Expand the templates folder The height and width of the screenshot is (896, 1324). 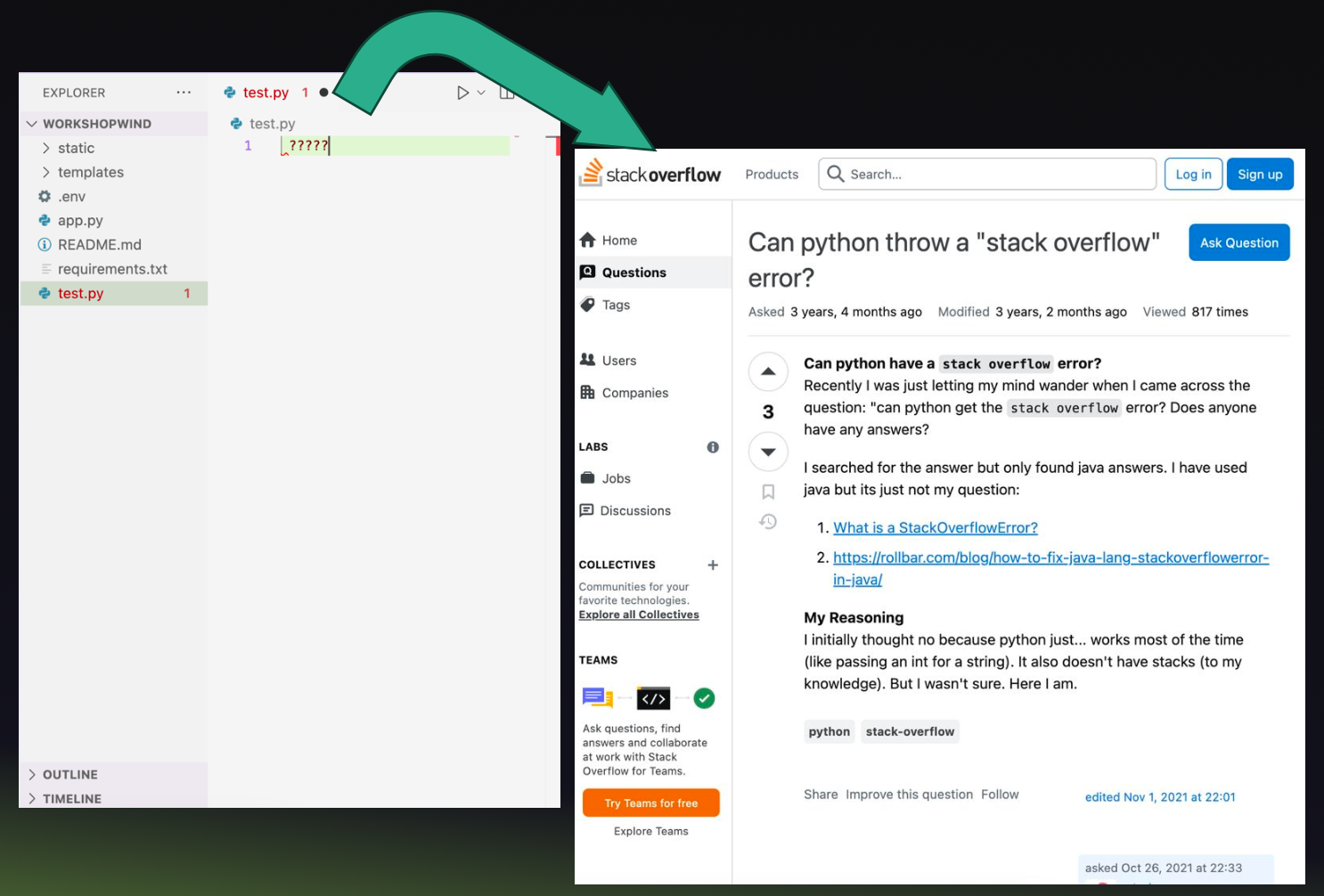click(113, 172)
